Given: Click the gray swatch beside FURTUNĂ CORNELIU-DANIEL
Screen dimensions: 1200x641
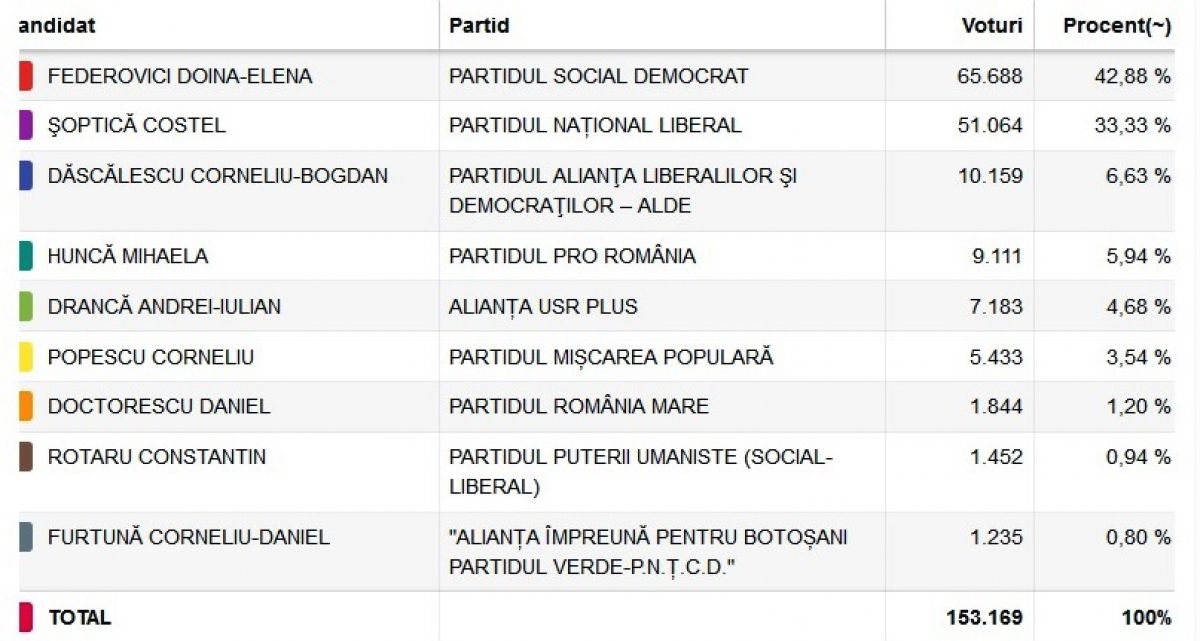Looking at the screenshot, I should (25, 537).
